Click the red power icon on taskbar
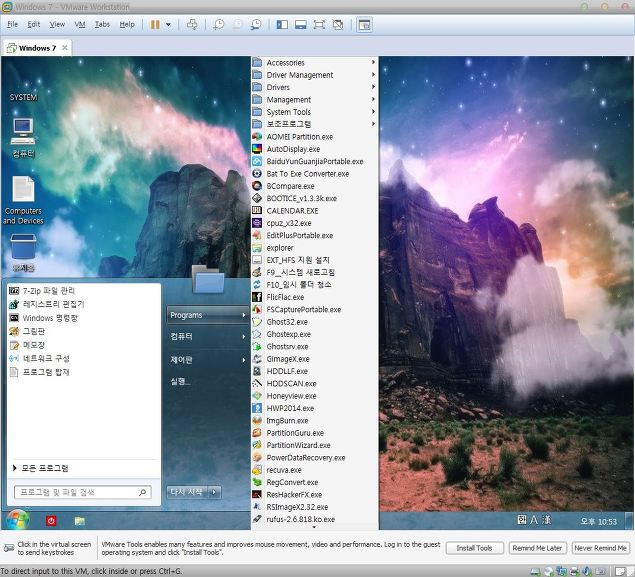 point(51,521)
